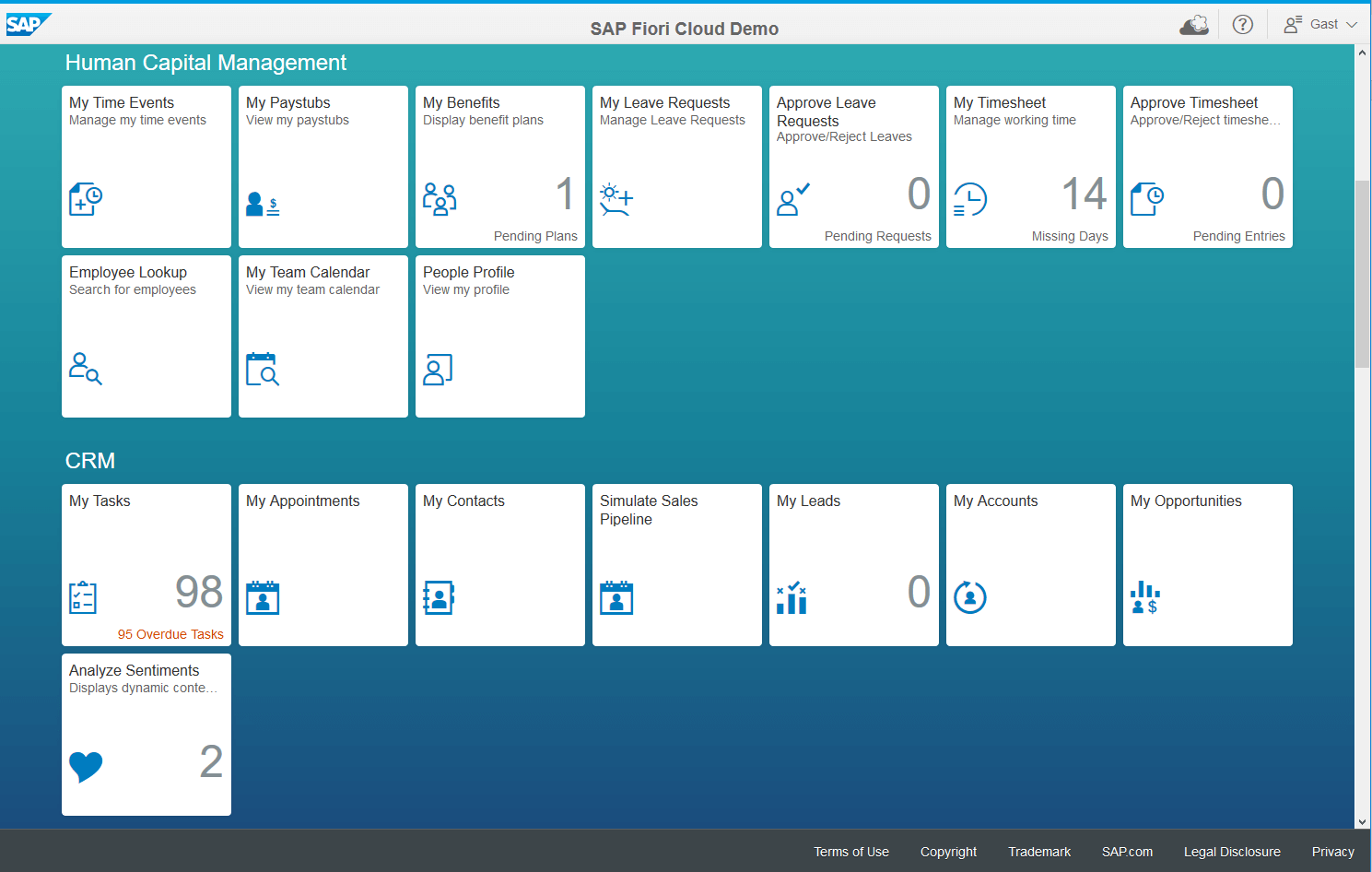
Task: Click Approve Timesheet document clock icon
Action: 1147,199
